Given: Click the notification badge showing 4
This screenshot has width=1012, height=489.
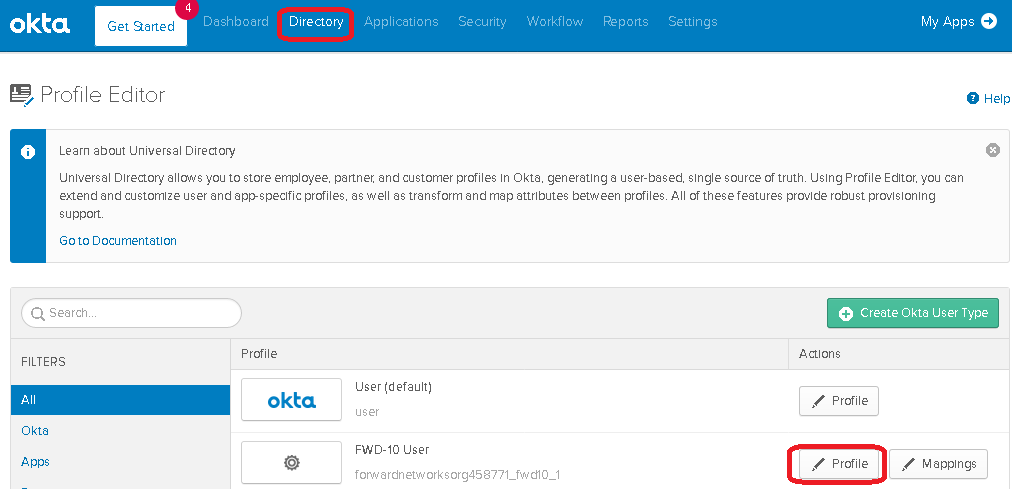Looking at the screenshot, I should click(x=187, y=8).
